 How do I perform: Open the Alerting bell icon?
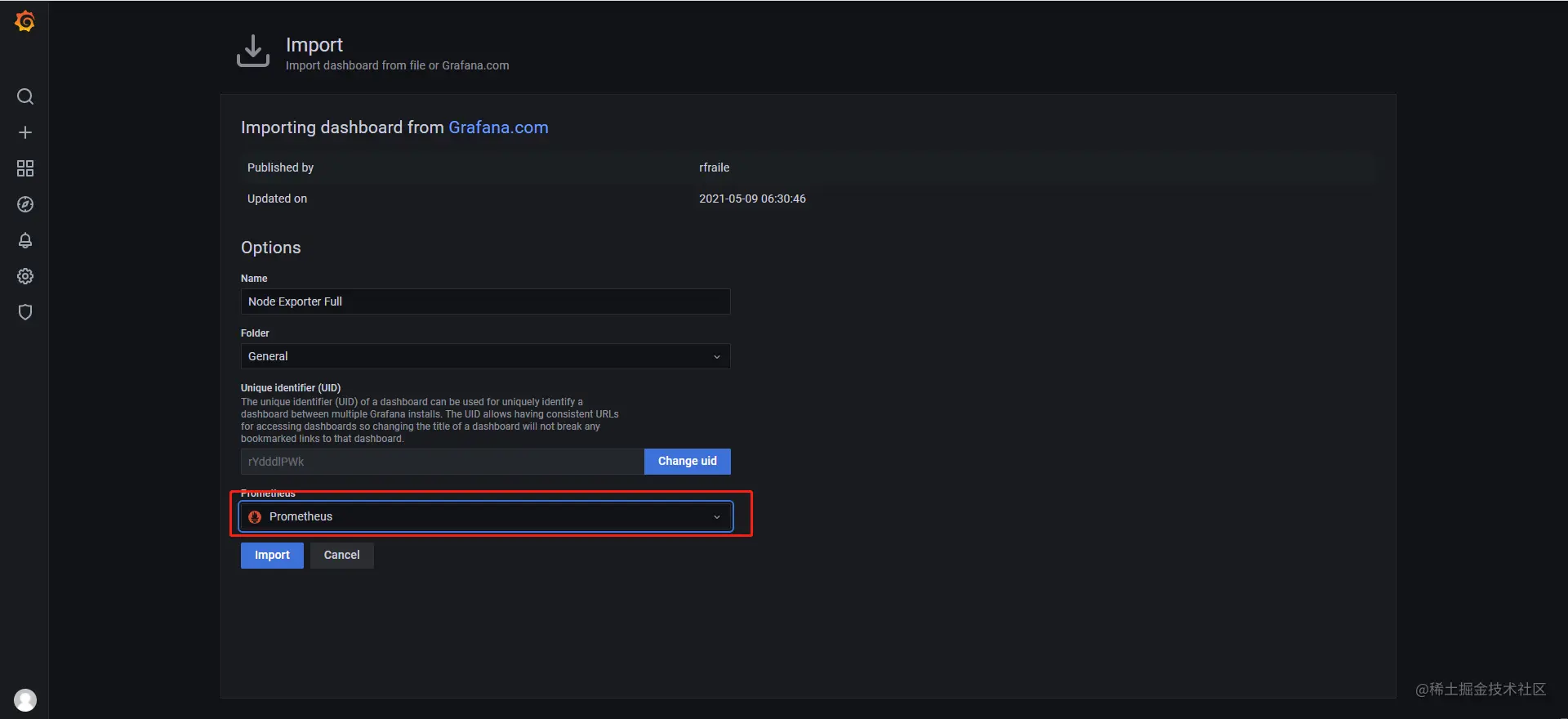click(x=25, y=240)
